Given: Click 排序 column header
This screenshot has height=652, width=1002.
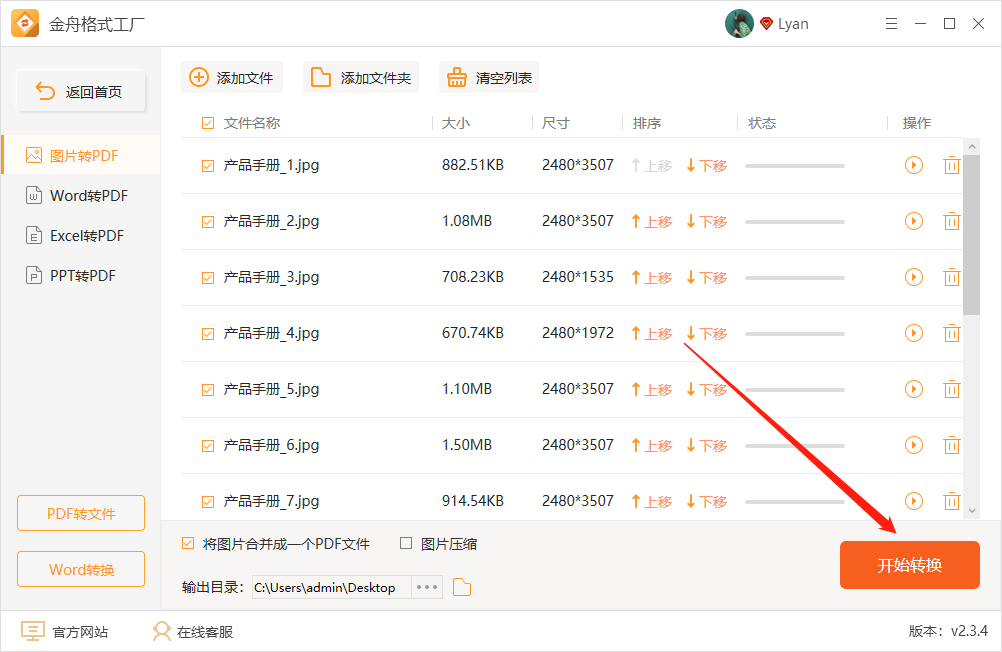Looking at the screenshot, I should tap(647, 123).
